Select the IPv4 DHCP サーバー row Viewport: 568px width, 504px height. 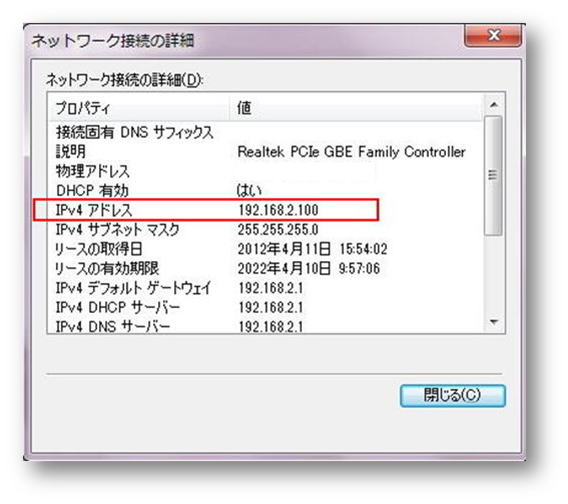[x=266, y=308]
